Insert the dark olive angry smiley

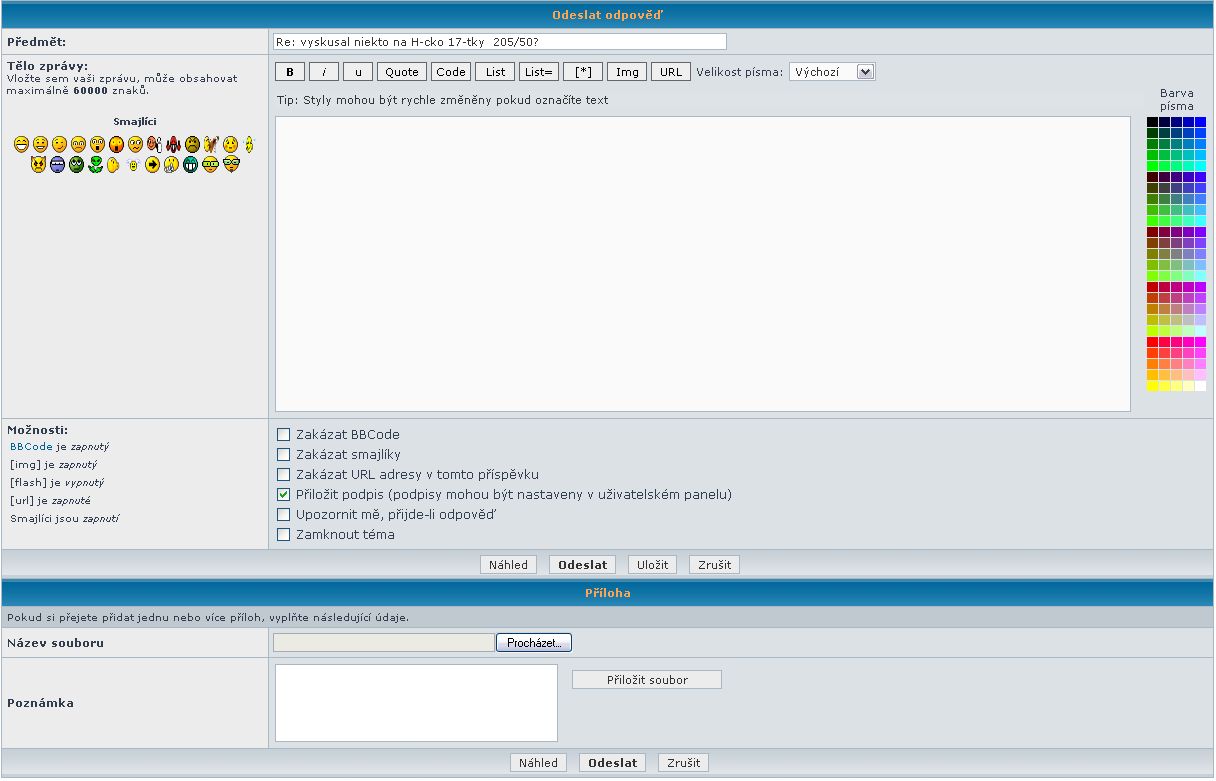click(x=192, y=145)
